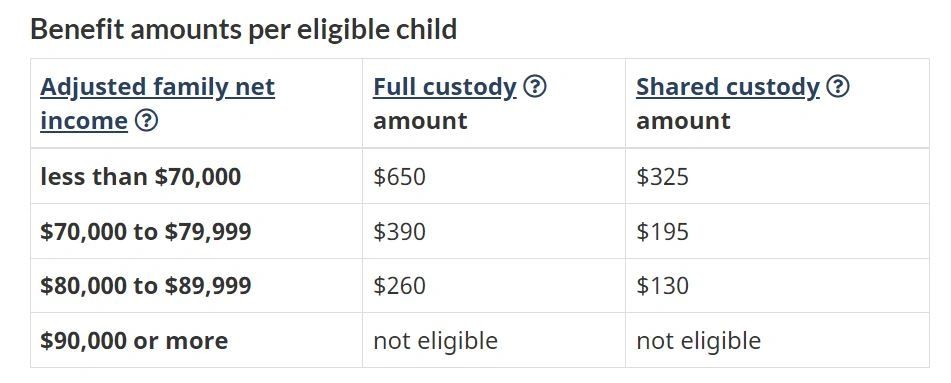Follow the Adjusted family net income link
951x383 pixels.
(157, 104)
